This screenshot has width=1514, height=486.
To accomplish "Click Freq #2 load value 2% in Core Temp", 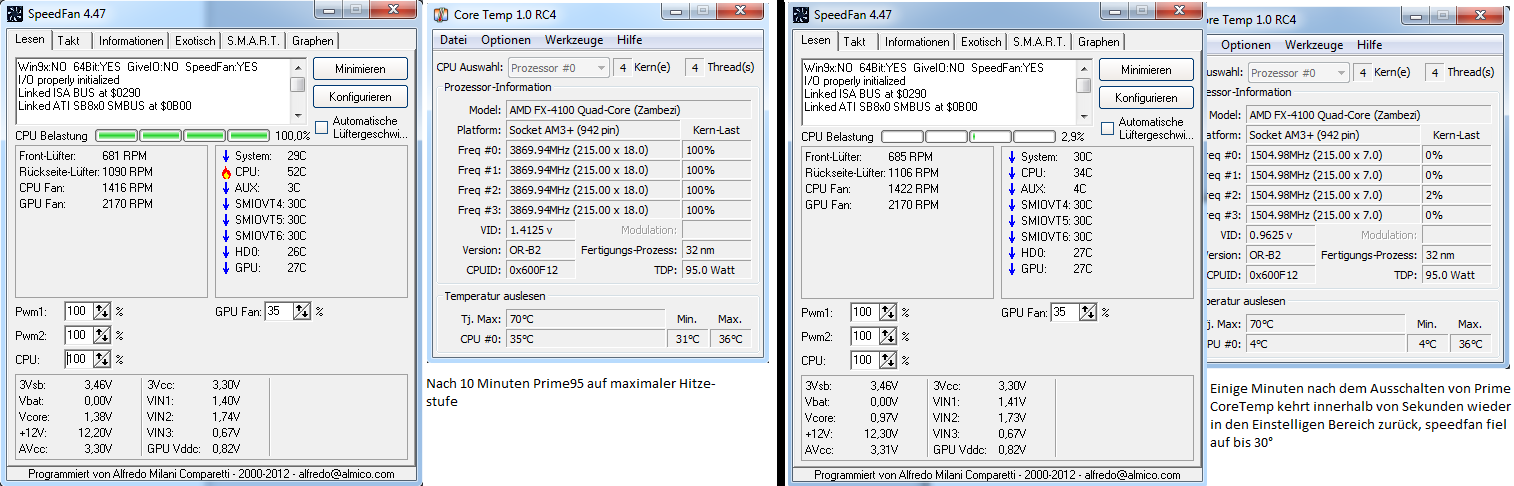I will click(x=1455, y=195).
